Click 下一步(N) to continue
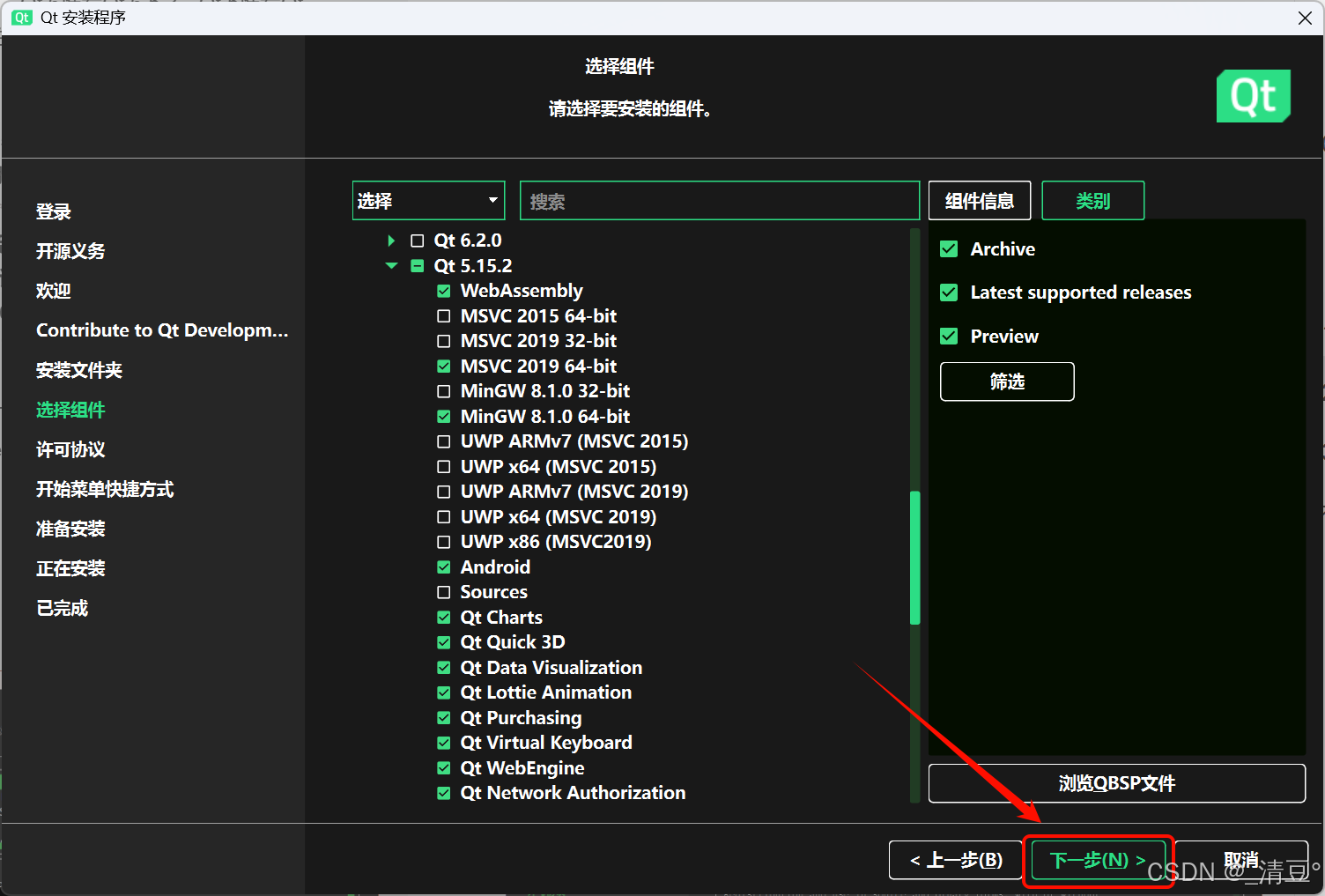 (1098, 860)
